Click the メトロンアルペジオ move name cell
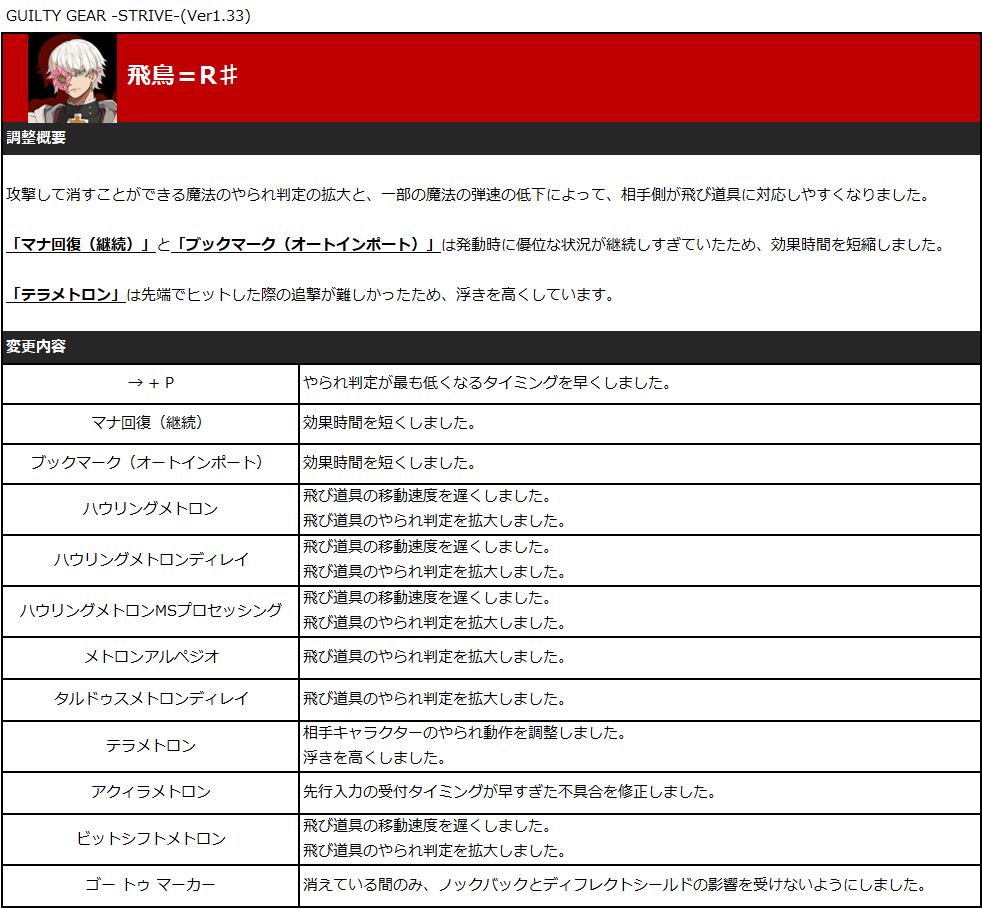This screenshot has height=908, width=982. click(x=151, y=658)
